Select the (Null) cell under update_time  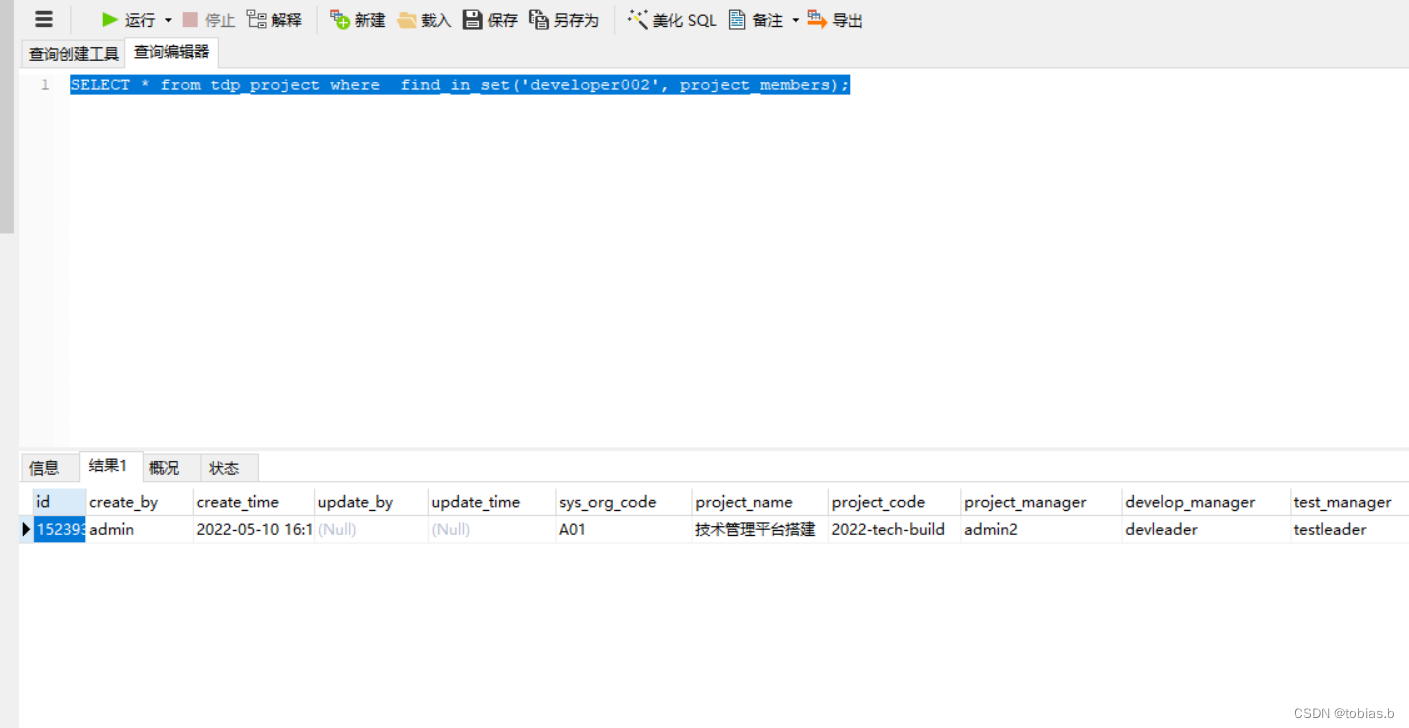coord(491,529)
